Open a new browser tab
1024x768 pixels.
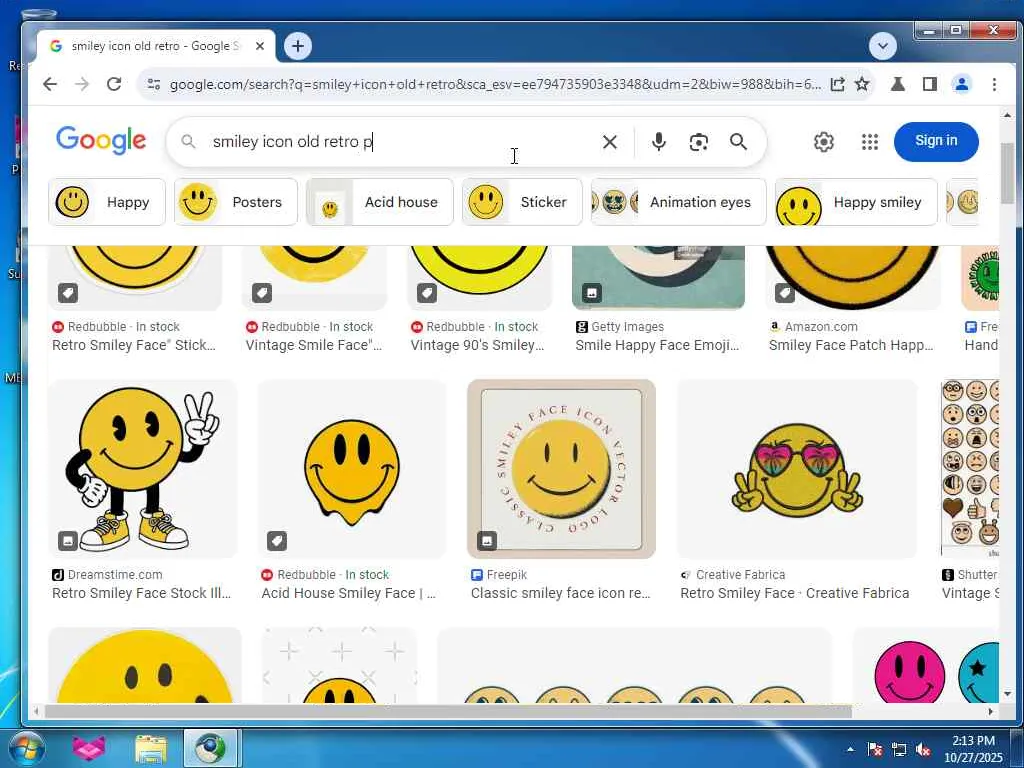click(298, 46)
